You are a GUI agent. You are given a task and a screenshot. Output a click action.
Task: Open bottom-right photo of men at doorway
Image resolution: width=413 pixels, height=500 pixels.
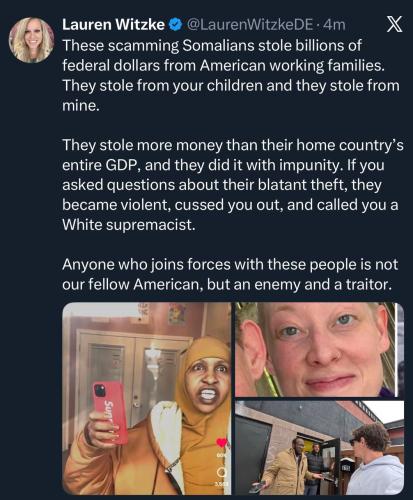tap(319, 448)
